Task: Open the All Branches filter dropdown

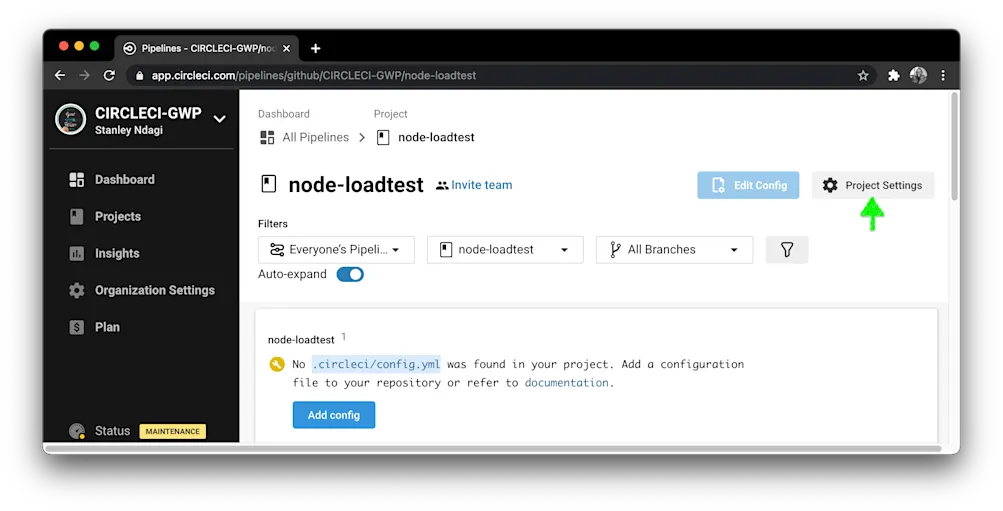Action: [x=674, y=249]
